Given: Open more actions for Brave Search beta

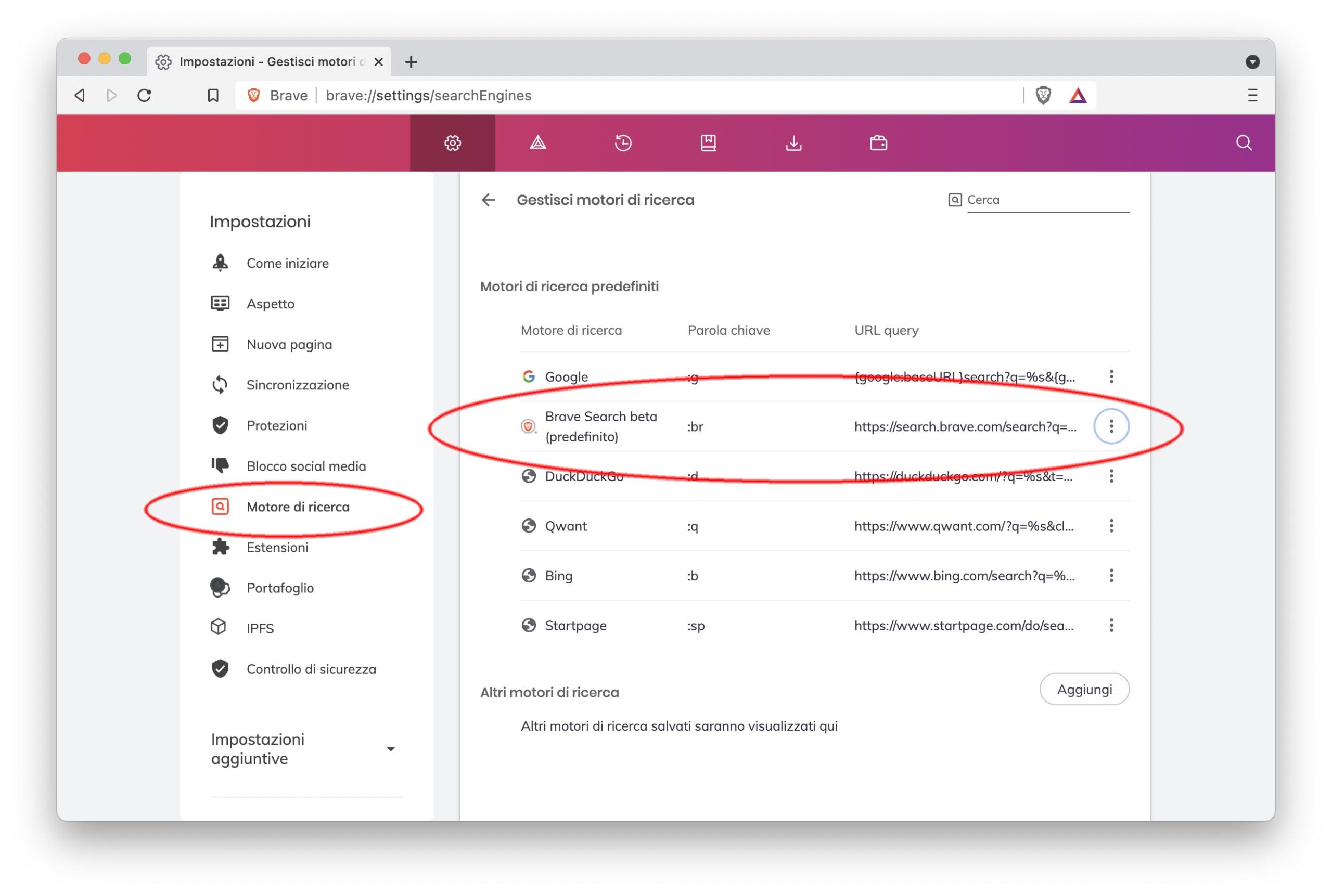Looking at the screenshot, I should [x=1111, y=426].
